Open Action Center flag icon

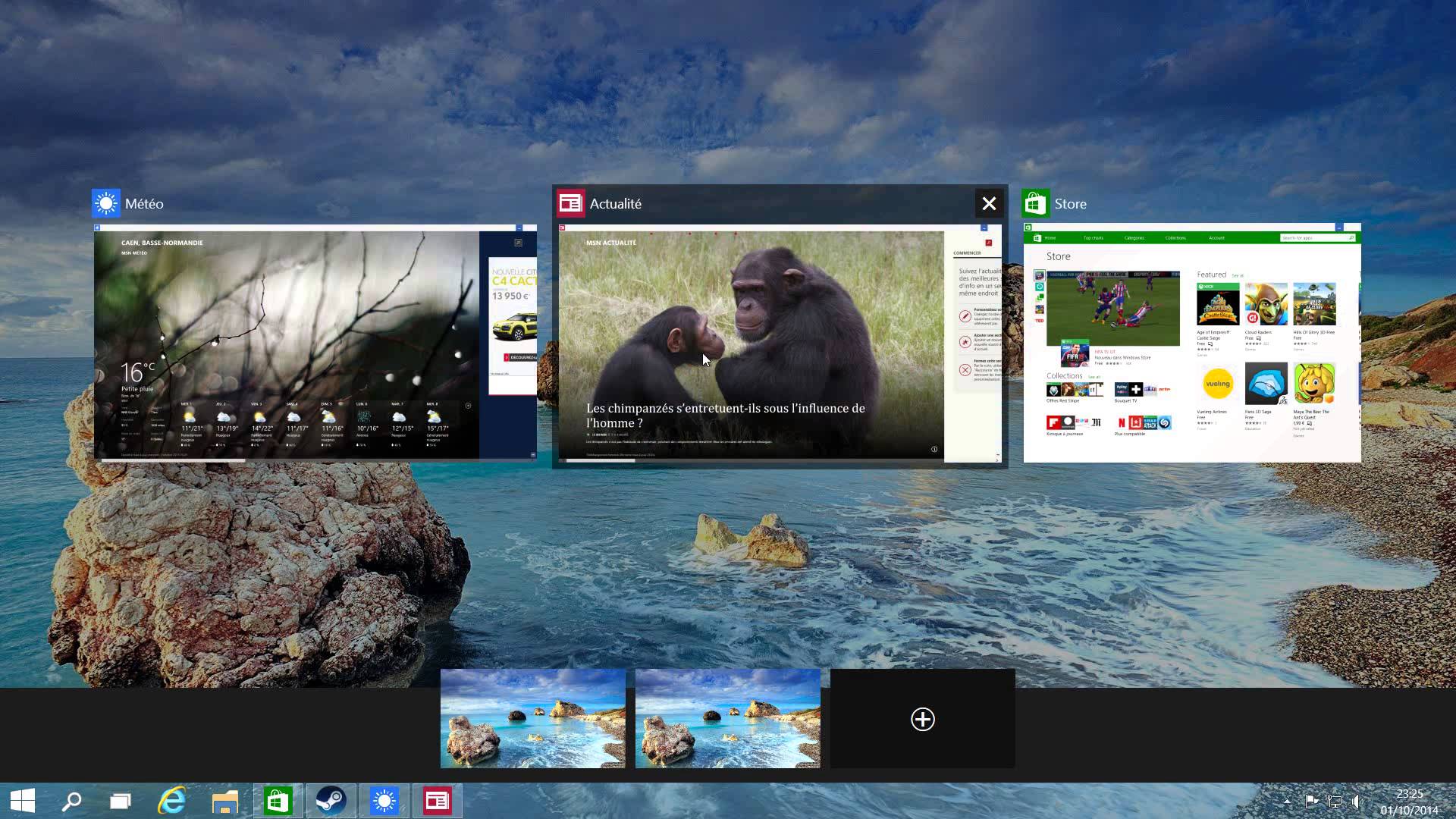click(1311, 801)
